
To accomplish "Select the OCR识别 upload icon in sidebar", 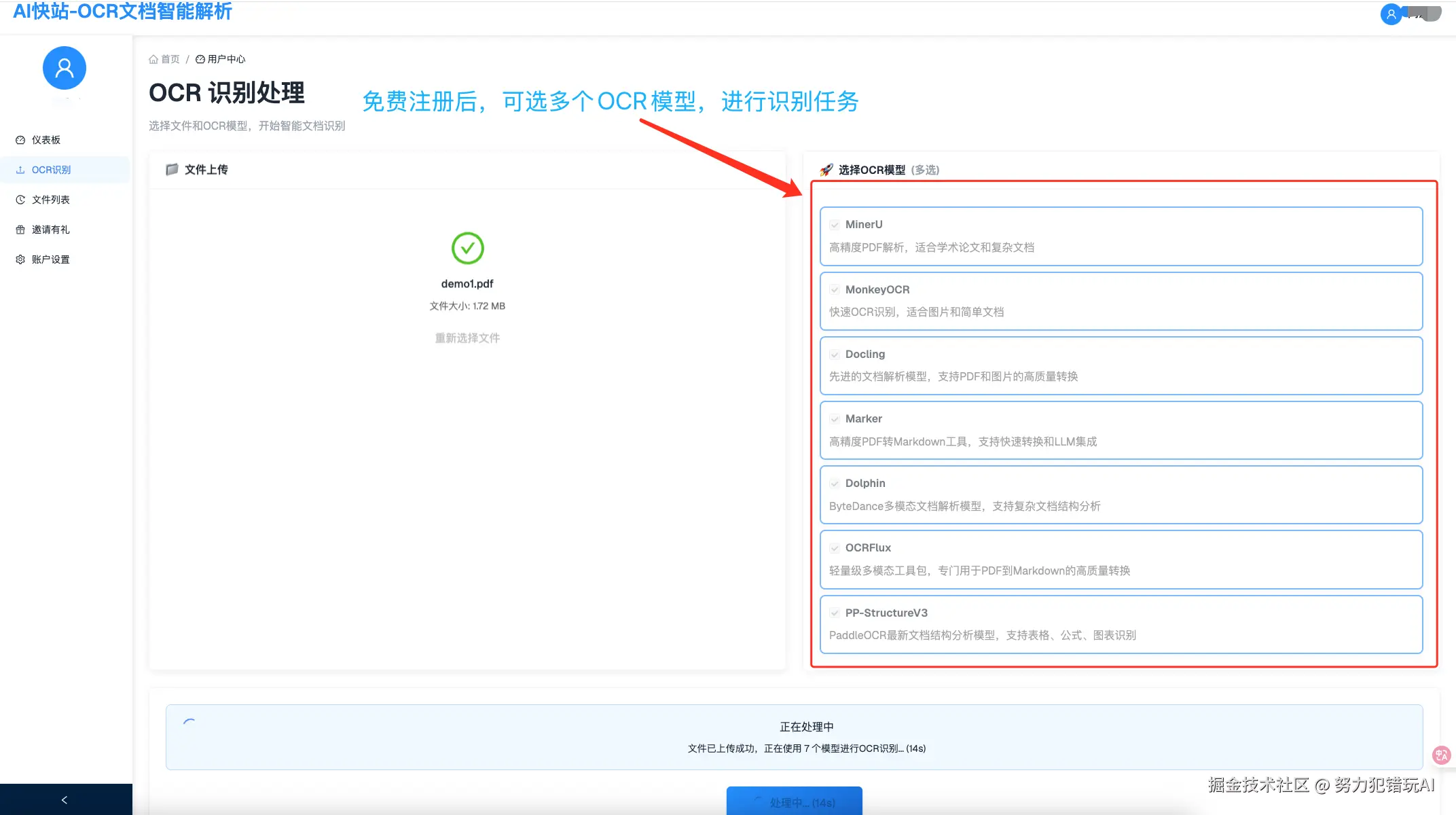I will [20, 169].
